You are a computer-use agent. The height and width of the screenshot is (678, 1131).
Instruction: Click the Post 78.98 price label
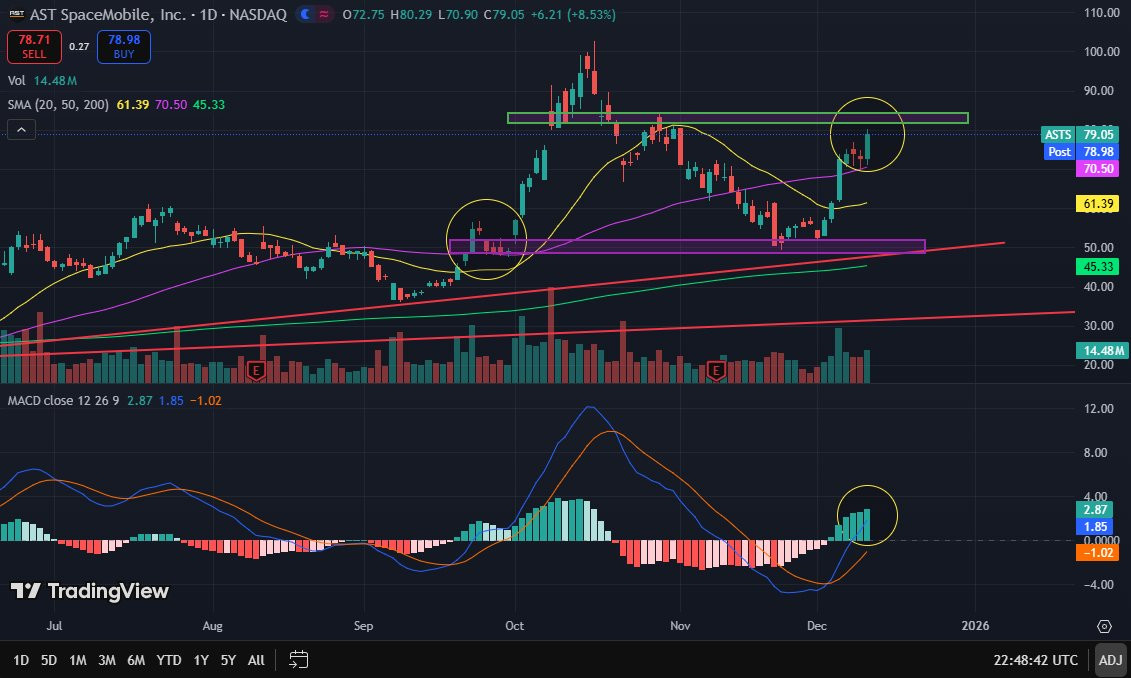tap(1081, 151)
